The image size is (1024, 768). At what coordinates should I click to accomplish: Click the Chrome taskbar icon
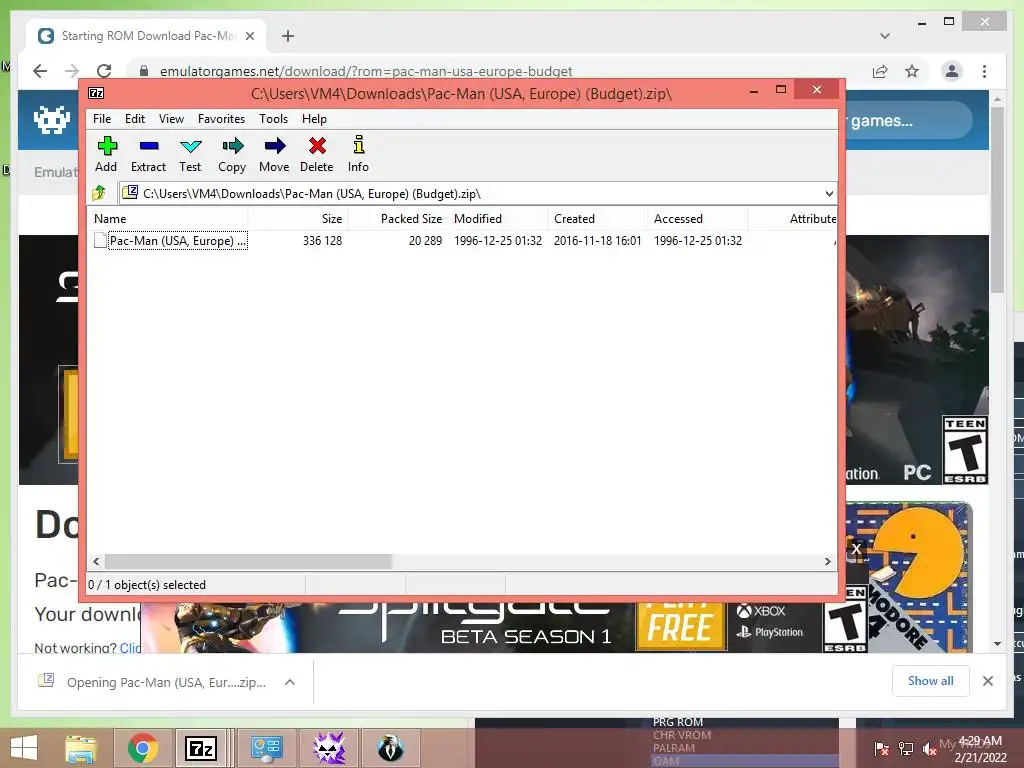point(142,748)
